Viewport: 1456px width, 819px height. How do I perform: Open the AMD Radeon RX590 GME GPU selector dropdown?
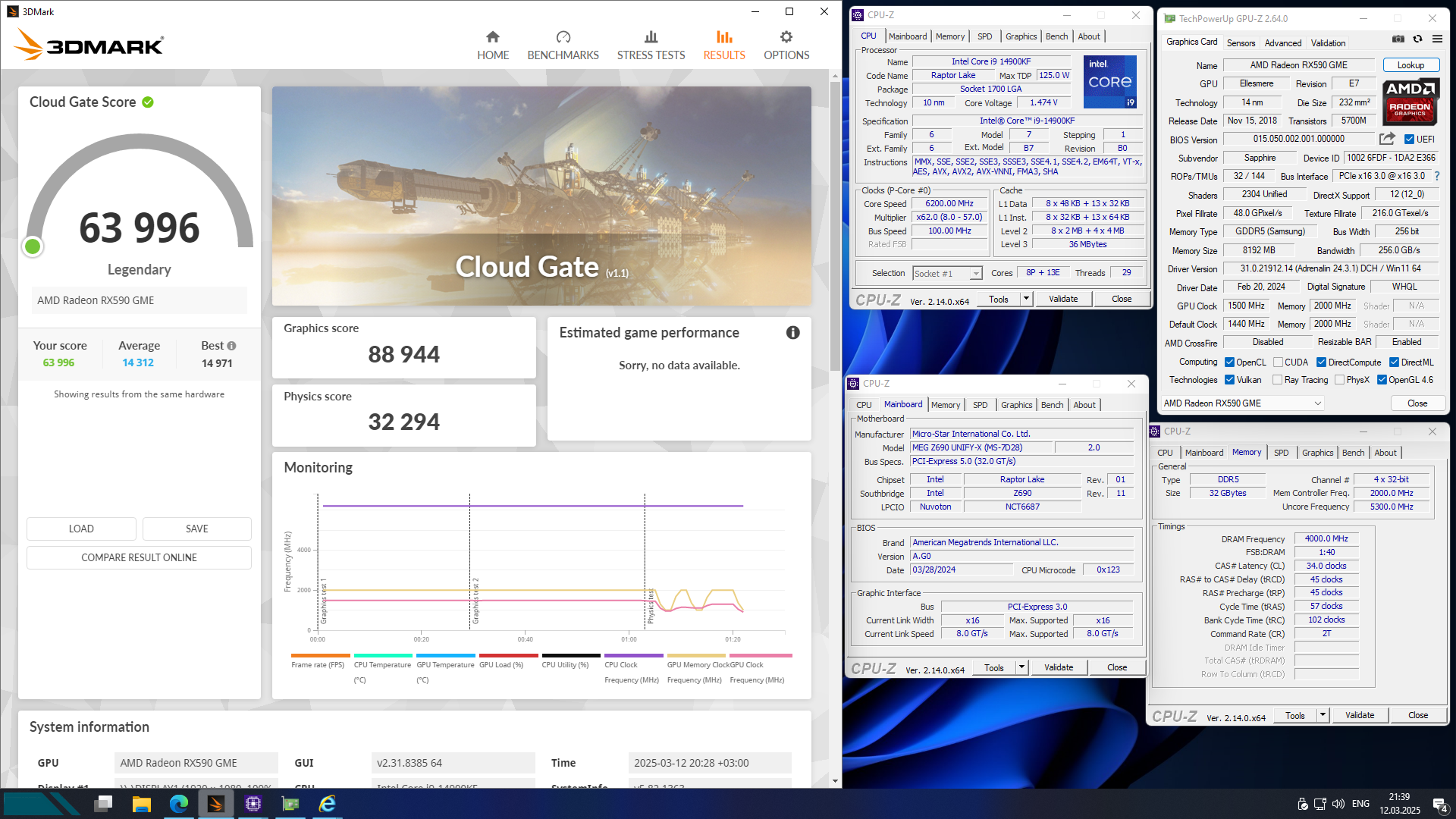coord(1242,403)
